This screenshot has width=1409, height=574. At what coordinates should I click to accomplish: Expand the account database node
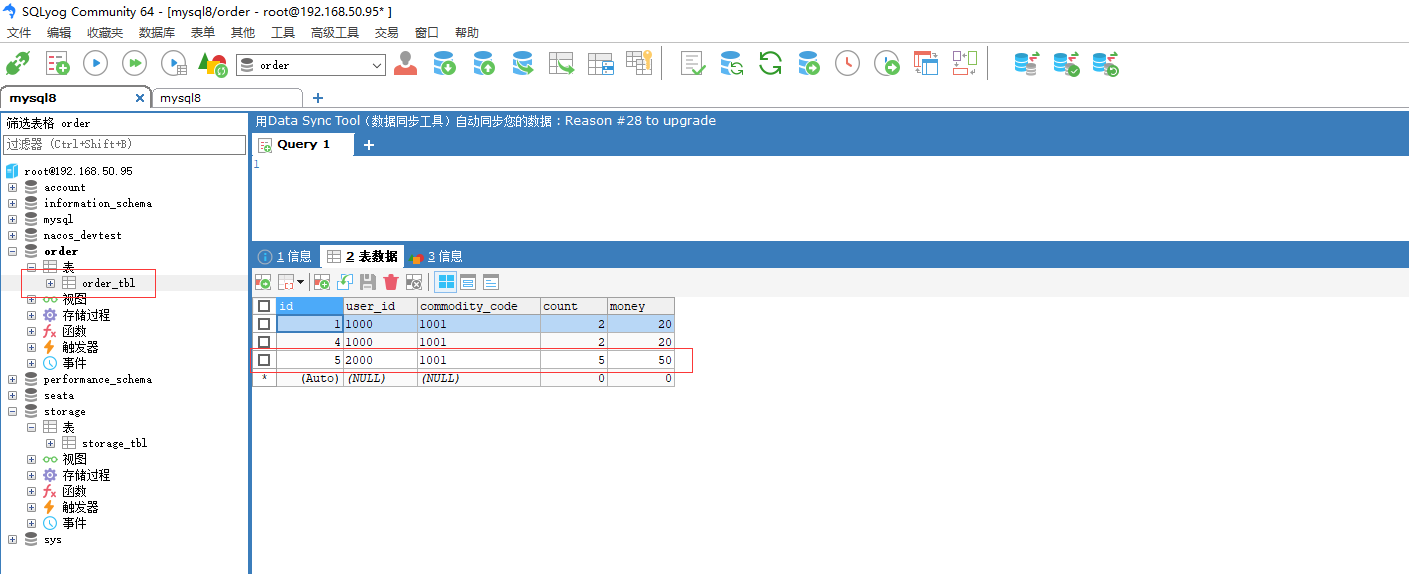click(12, 187)
